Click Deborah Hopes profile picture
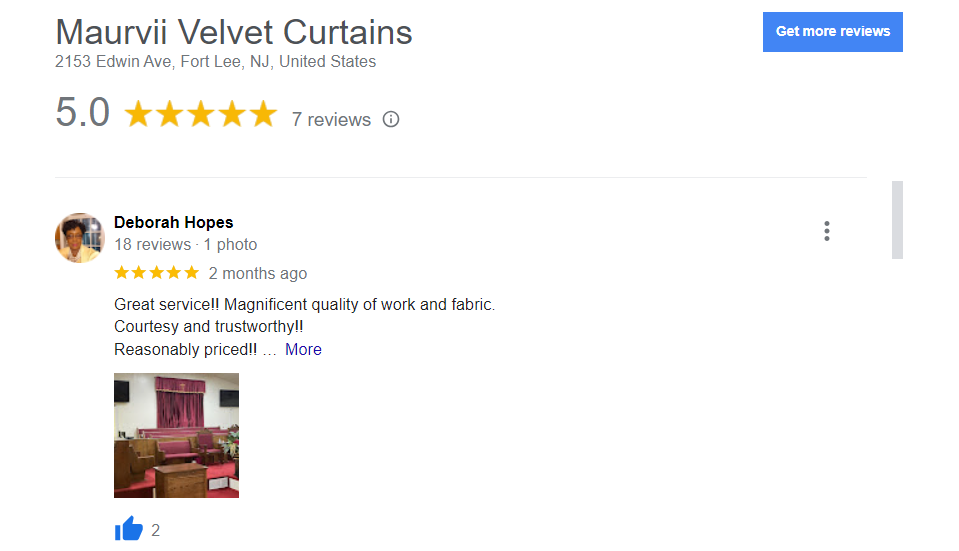 80,238
